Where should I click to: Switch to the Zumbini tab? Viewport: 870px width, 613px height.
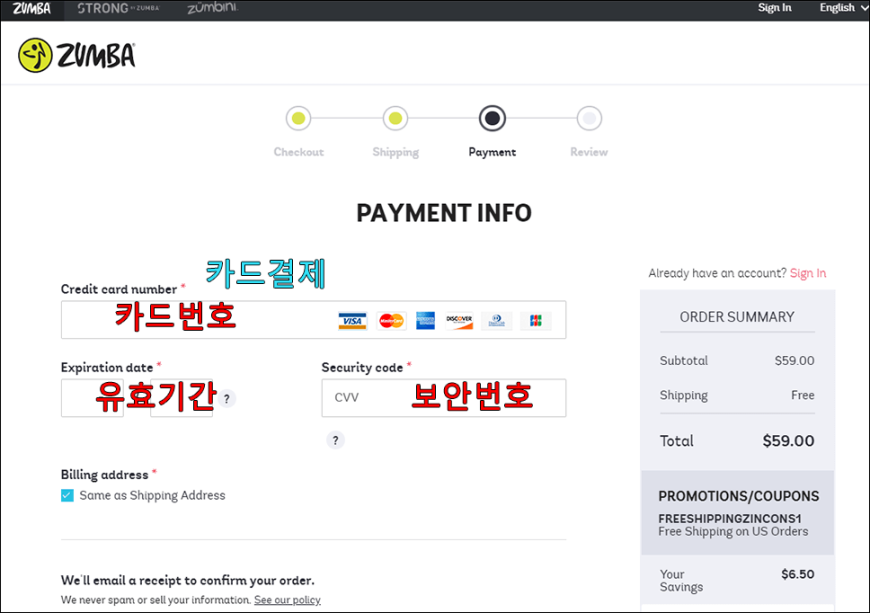click(213, 8)
